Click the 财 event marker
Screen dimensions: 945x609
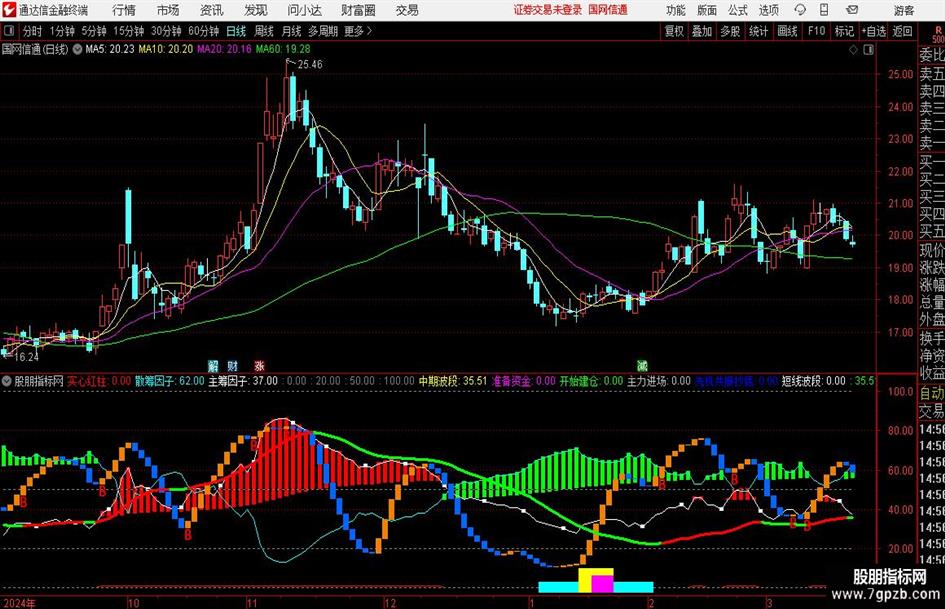[x=233, y=365]
